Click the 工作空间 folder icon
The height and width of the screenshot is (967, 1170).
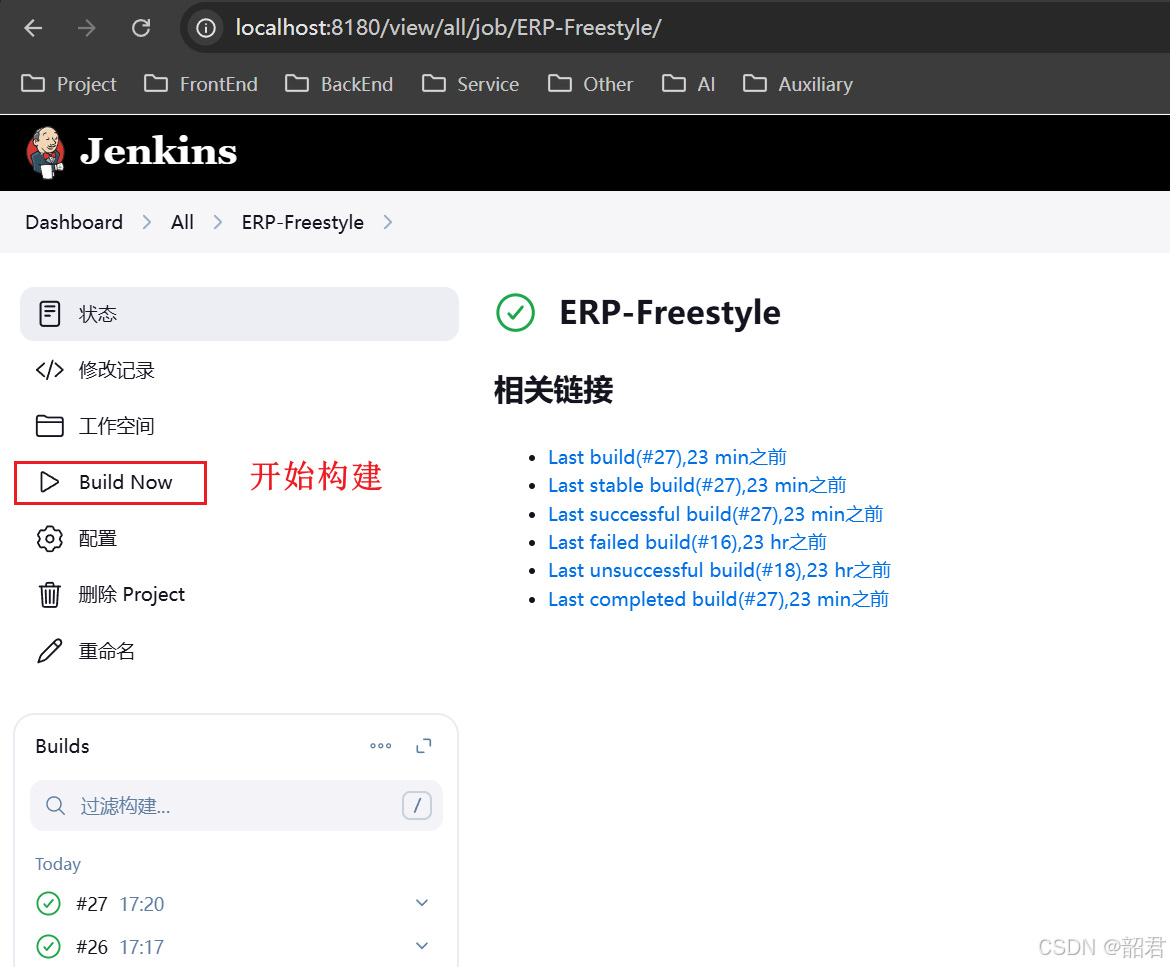click(x=50, y=426)
